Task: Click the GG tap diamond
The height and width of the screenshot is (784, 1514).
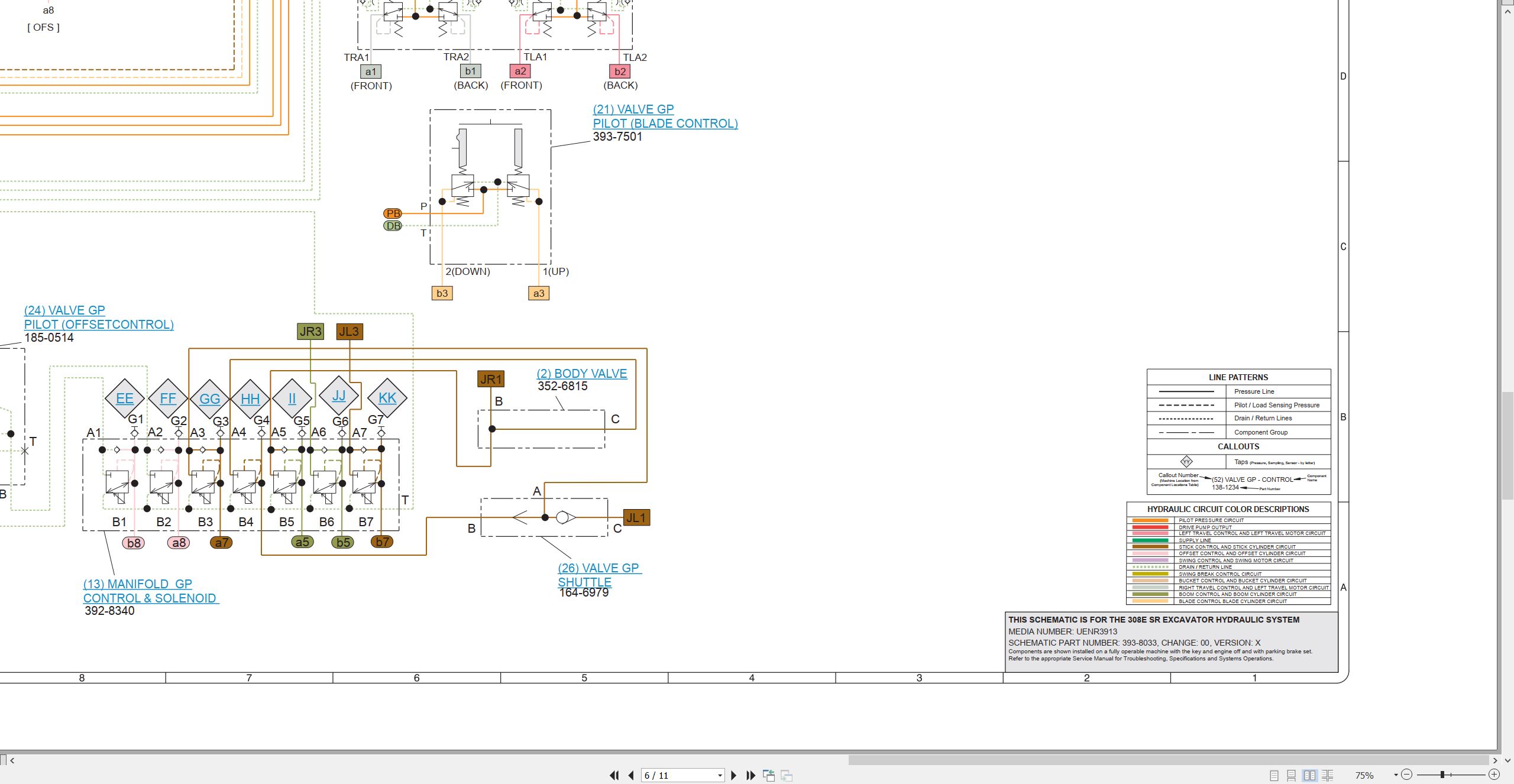Action: 209,399
